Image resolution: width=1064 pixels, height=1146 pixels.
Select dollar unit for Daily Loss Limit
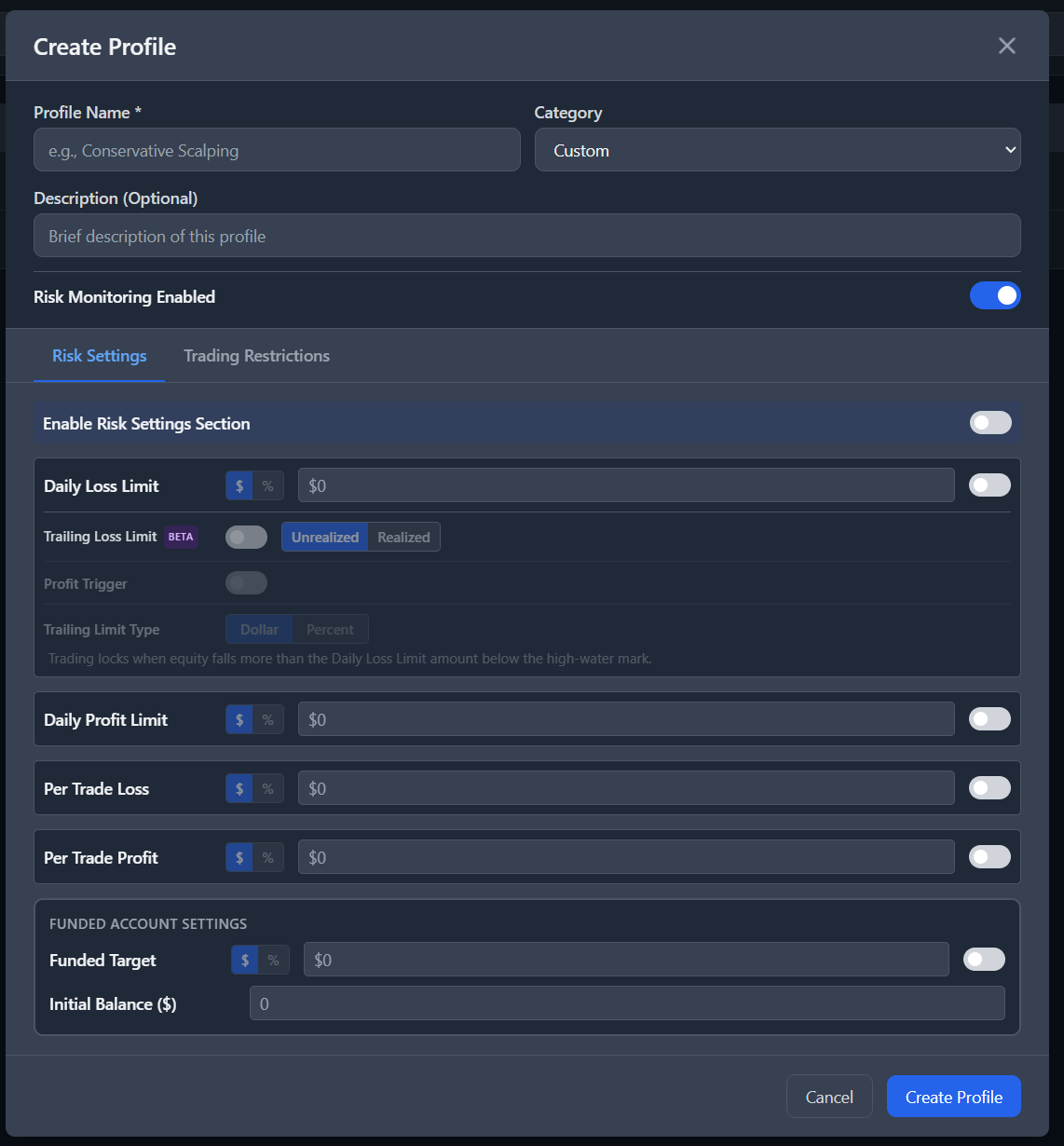[239, 485]
